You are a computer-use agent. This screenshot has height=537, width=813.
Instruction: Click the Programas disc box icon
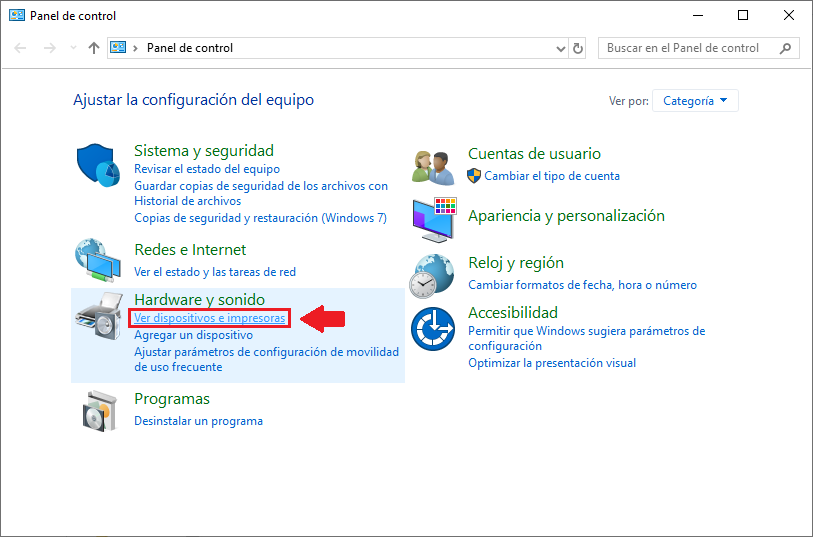click(99, 411)
